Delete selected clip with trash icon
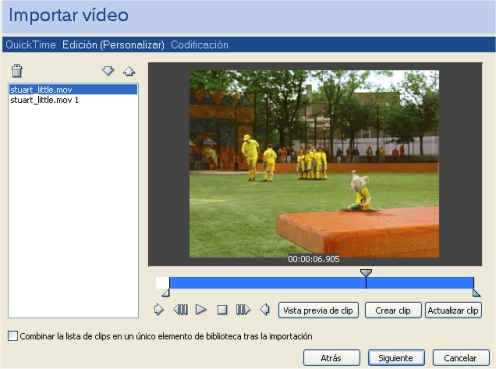The image size is (496, 369). click(x=17, y=71)
